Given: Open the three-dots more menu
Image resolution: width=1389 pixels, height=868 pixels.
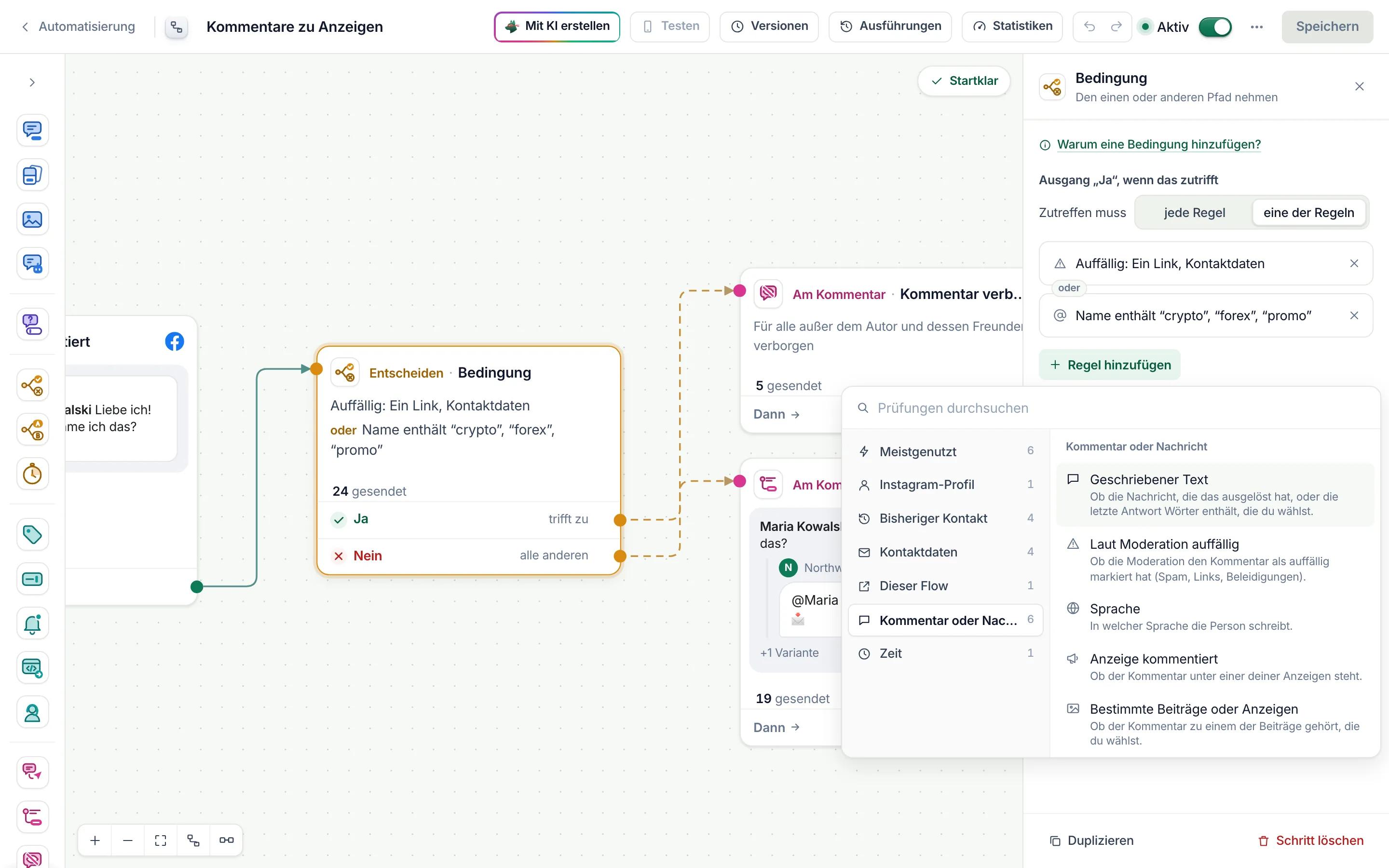Looking at the screenshot, I should tap(1256, 27).
